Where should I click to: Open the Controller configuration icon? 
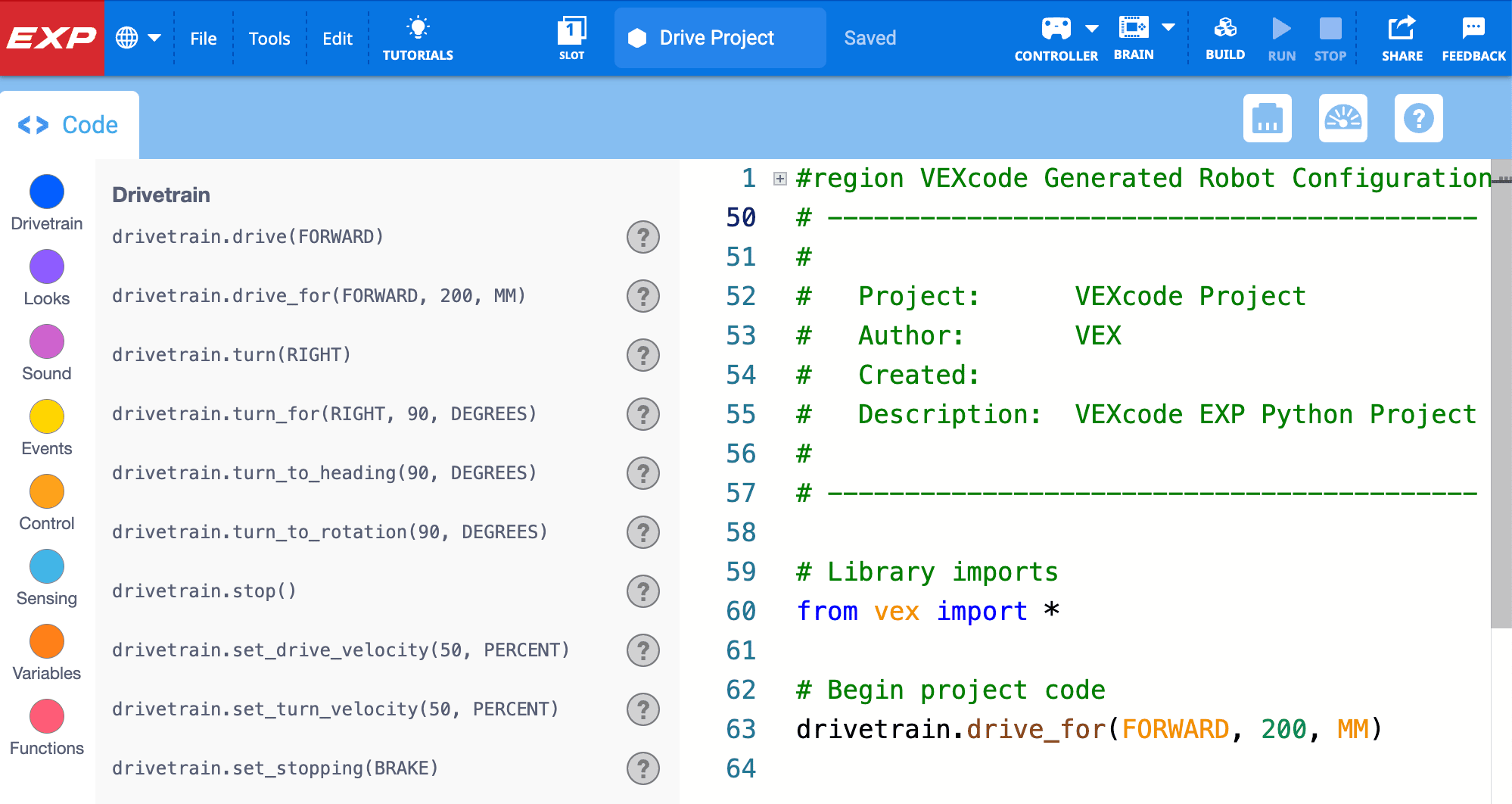[1055, 29]
